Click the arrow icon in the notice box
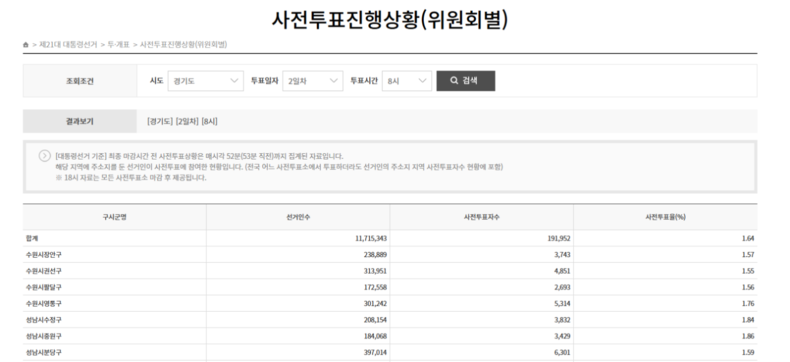 pyautogui.click(x=44, y=156)
